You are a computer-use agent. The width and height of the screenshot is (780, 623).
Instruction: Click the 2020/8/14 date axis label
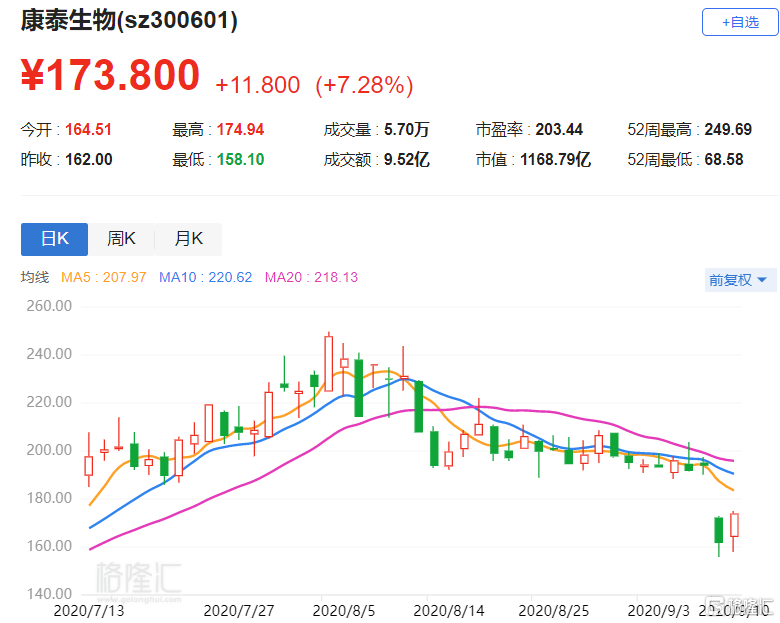coord(449,611)
